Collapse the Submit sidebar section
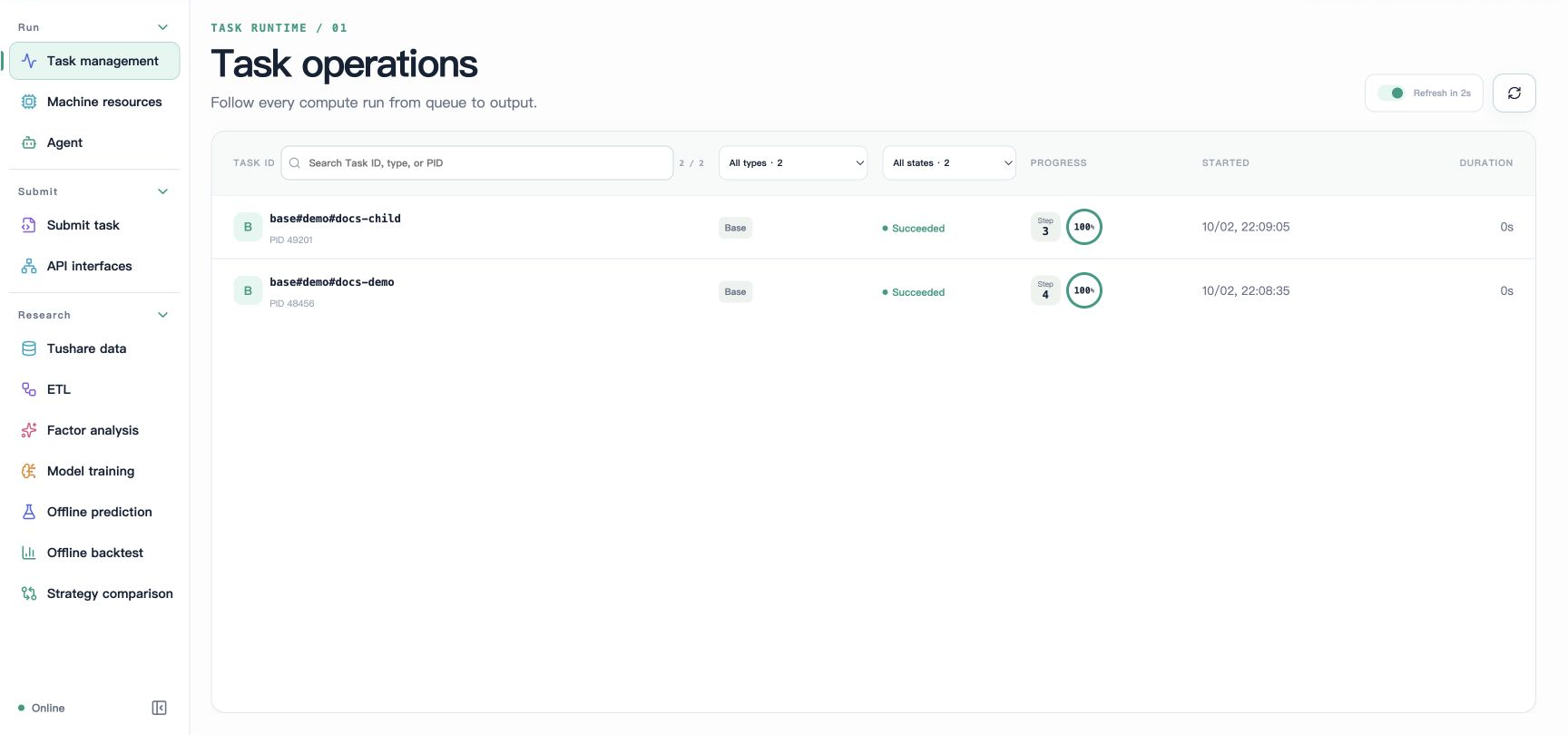The width and height of the screenshot is (1568, 735). click(163, 191)
